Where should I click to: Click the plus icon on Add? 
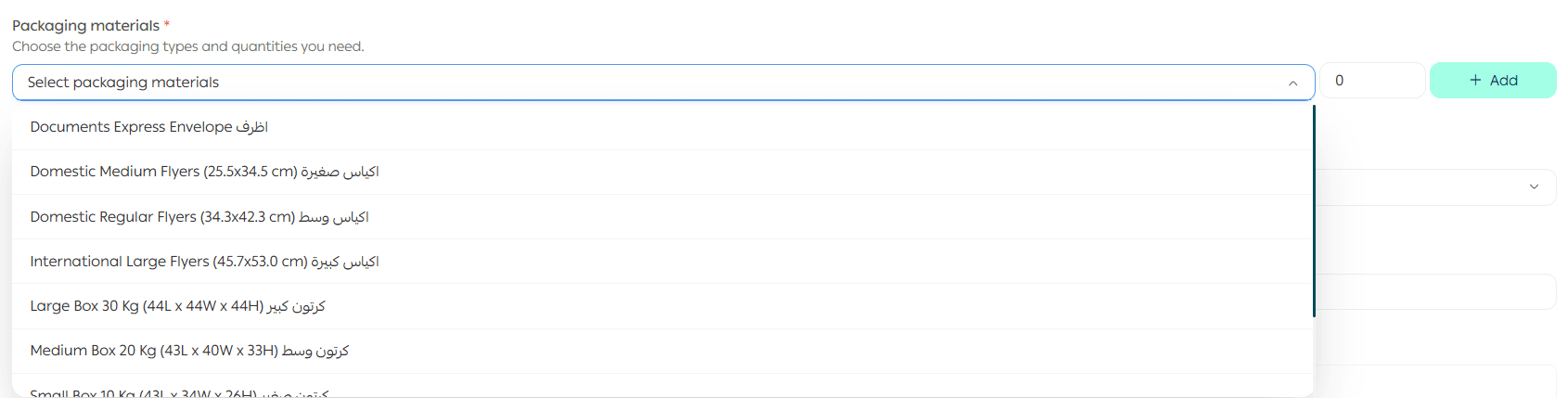point(1475,81)
